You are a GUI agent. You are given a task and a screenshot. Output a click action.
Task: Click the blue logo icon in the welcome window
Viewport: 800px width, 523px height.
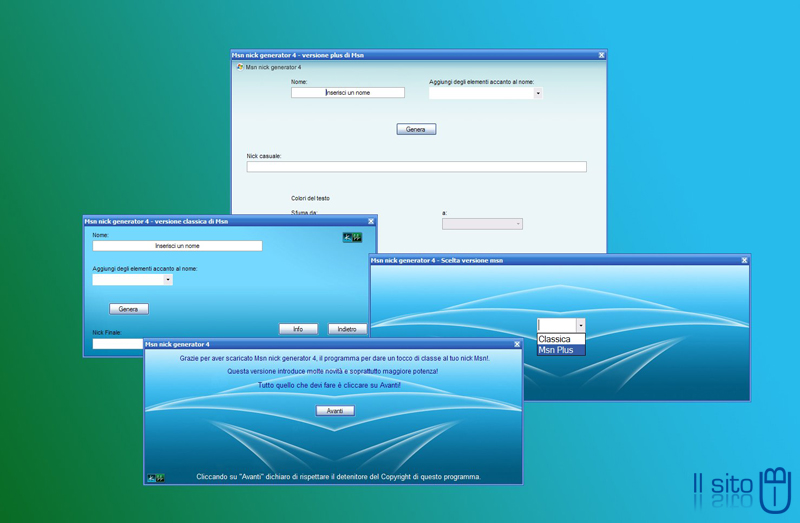click(x=151, y=478)
